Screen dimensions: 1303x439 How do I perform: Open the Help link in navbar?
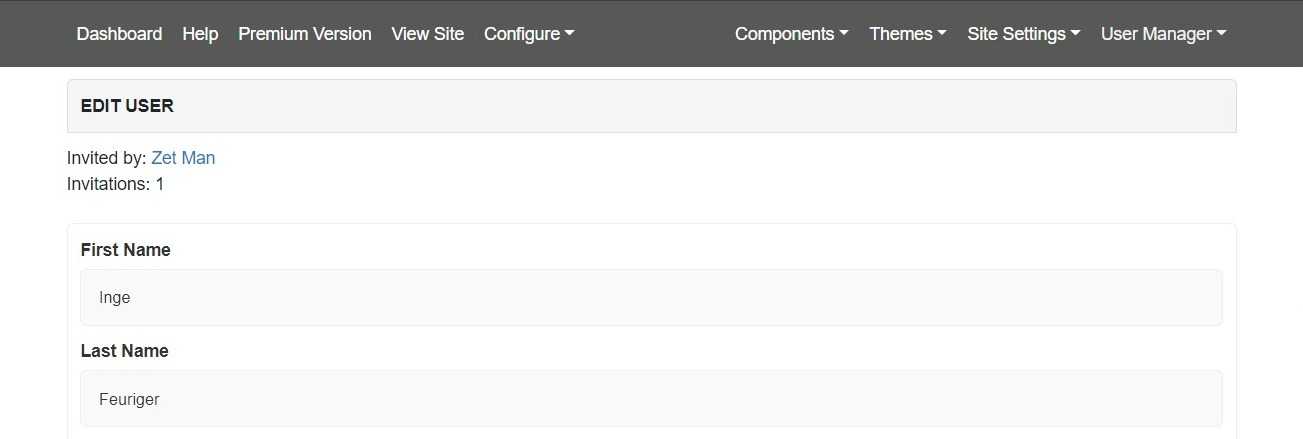(x=200, y=34)
